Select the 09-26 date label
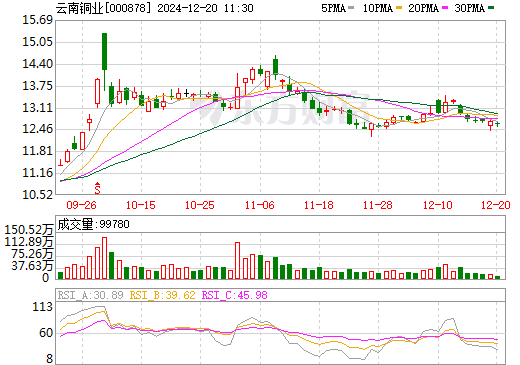The width and height of the screenshot is (520, 365). [x=81, y=205]
